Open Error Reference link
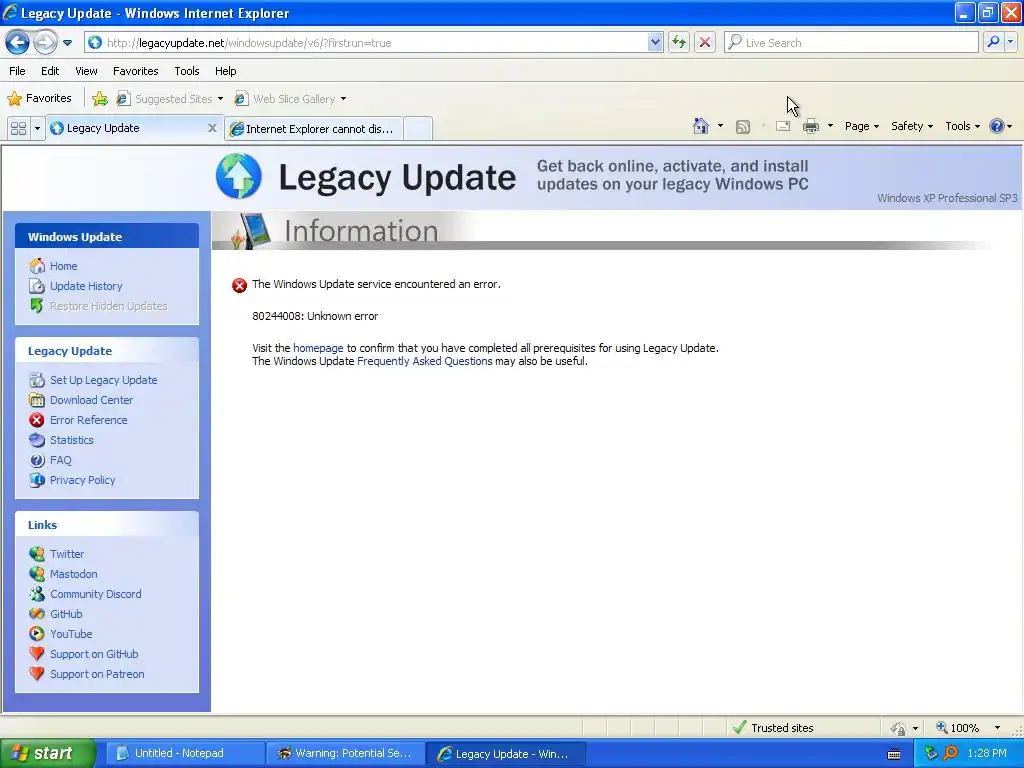This screenshot has height=768, width=1024. tap(89, 420)
